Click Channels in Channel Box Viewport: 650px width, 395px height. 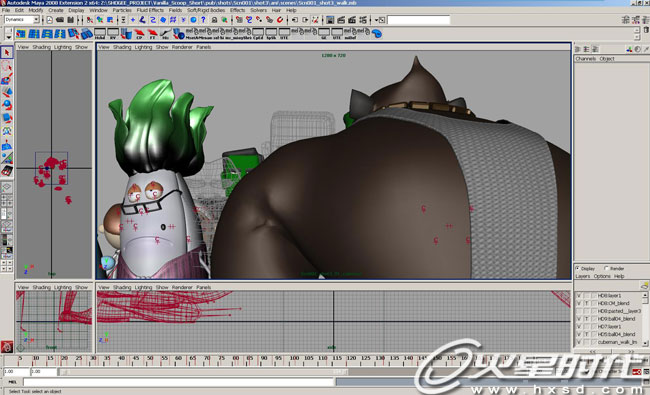coord(585,58)
